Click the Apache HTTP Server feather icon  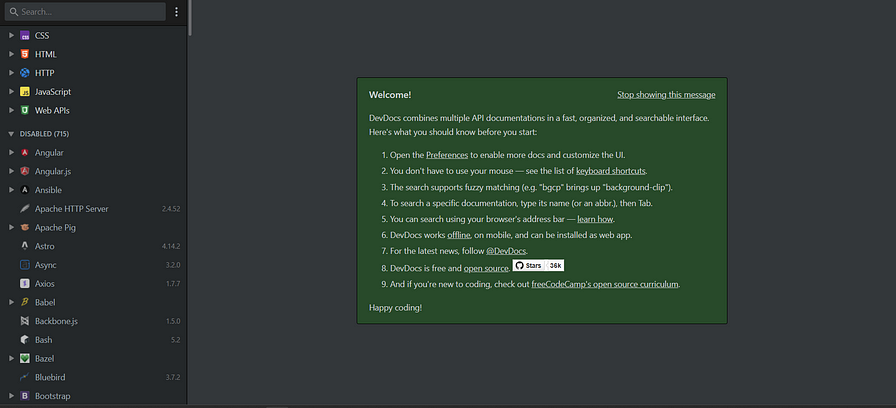tap(25, 209)
